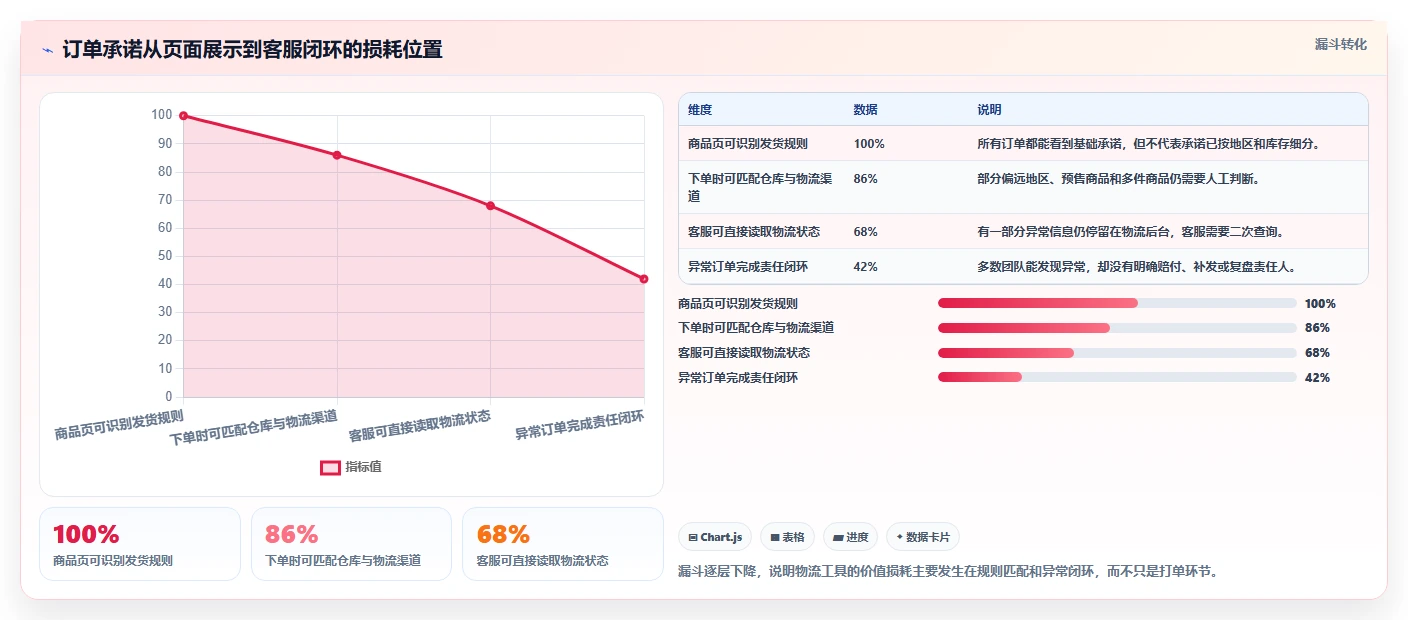Click the page title 订单承诺从页面展示到客服闭环的损耗位置

(x=252, y=50)
